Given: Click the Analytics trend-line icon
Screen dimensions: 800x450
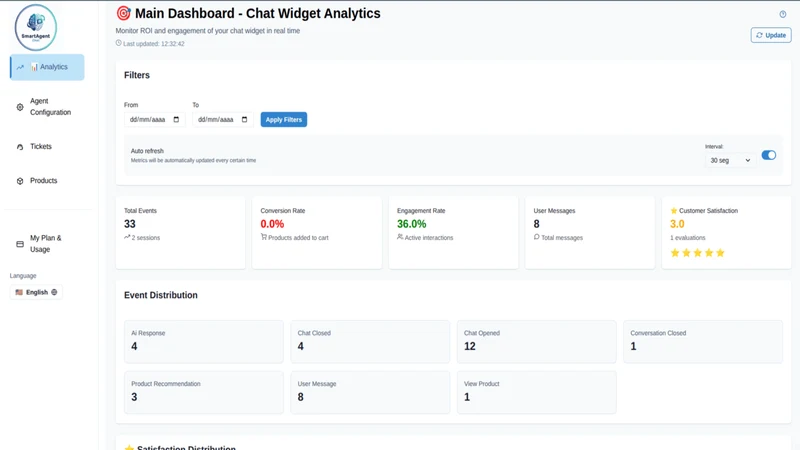Looking at the screenshot, I should (x=20, y=67).
